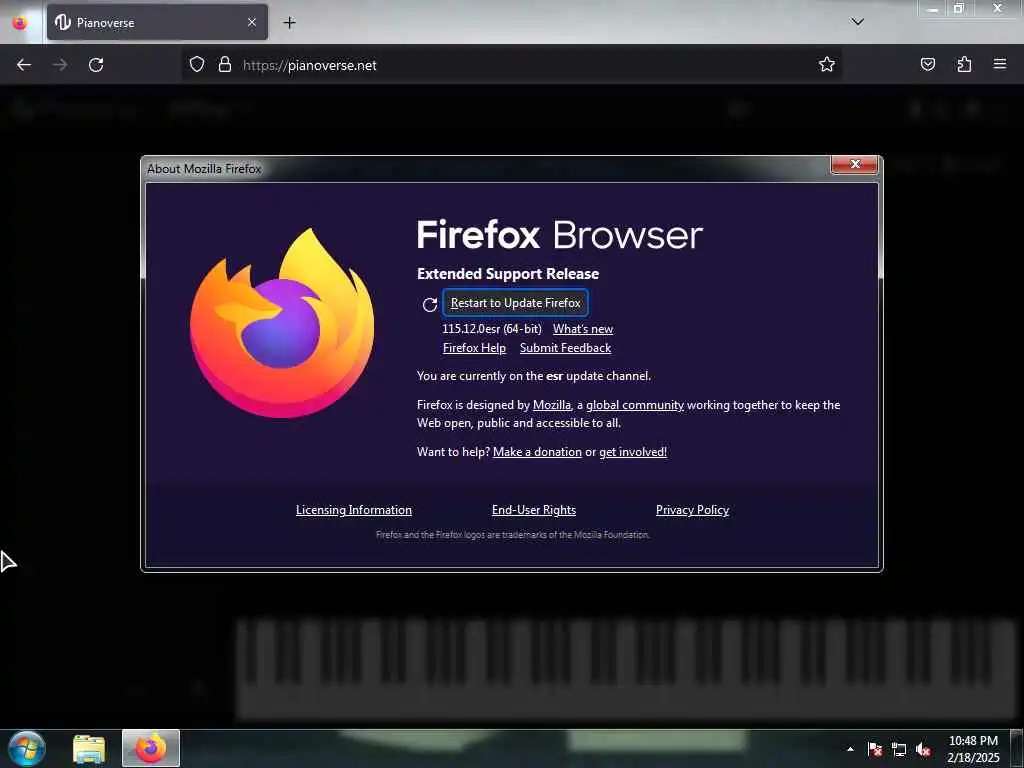Open the shield tracking protection icon
Screen dimensions: 1024x768
coord(197,65)
